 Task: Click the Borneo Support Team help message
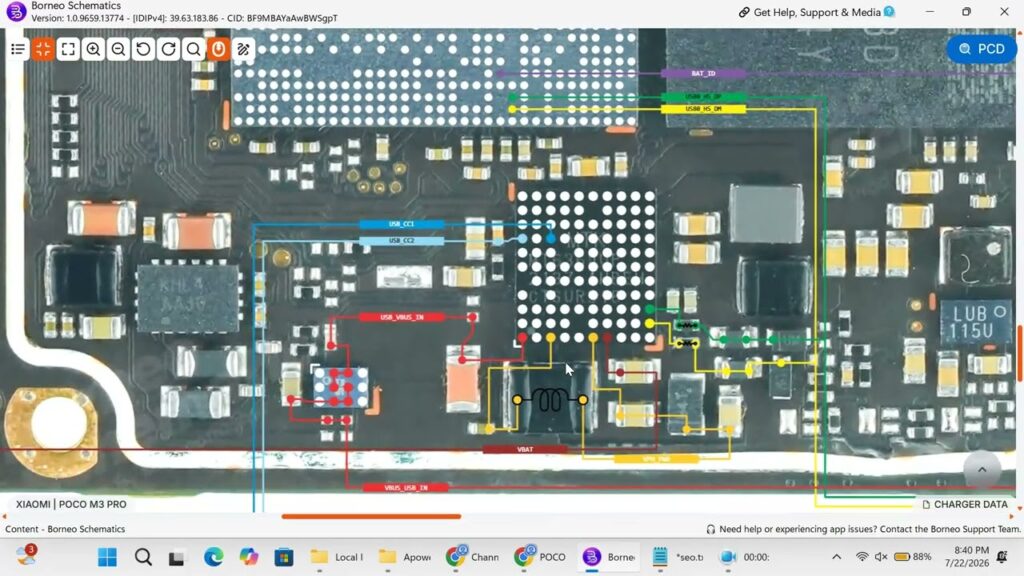pyautogui.click(x=869, y=529)
